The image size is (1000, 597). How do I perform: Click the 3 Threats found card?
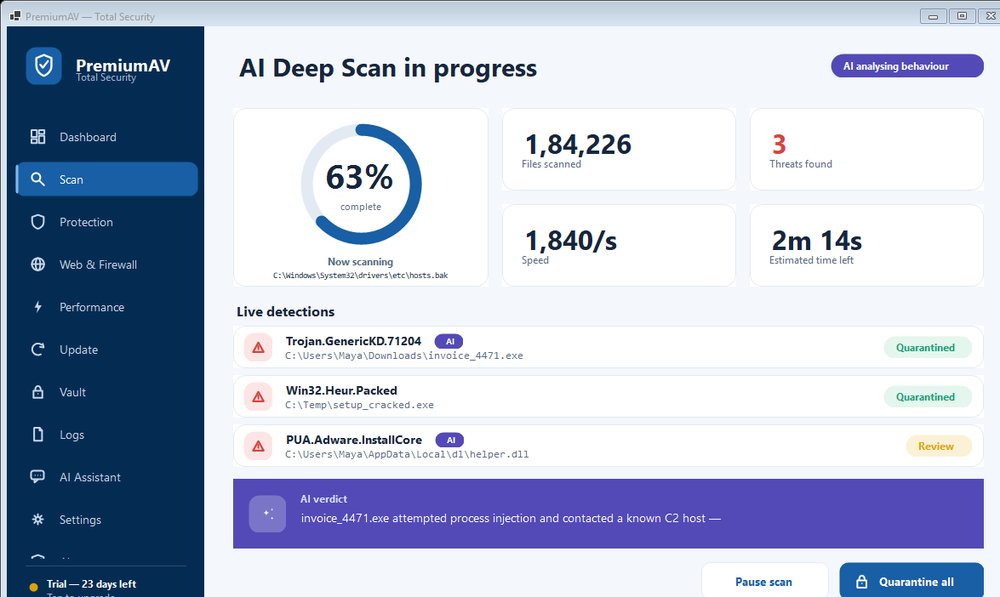pos(867,149)
